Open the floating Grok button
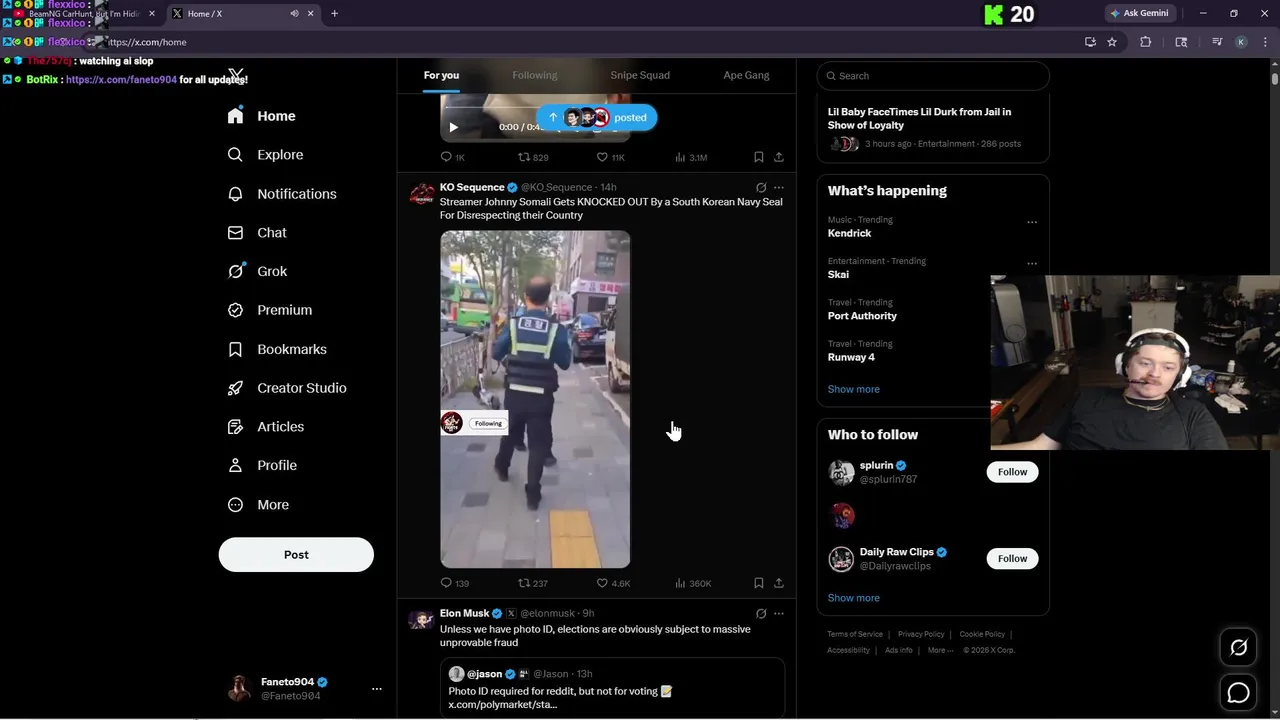This screenshot has height=720, width=1280. (1238, 647)
